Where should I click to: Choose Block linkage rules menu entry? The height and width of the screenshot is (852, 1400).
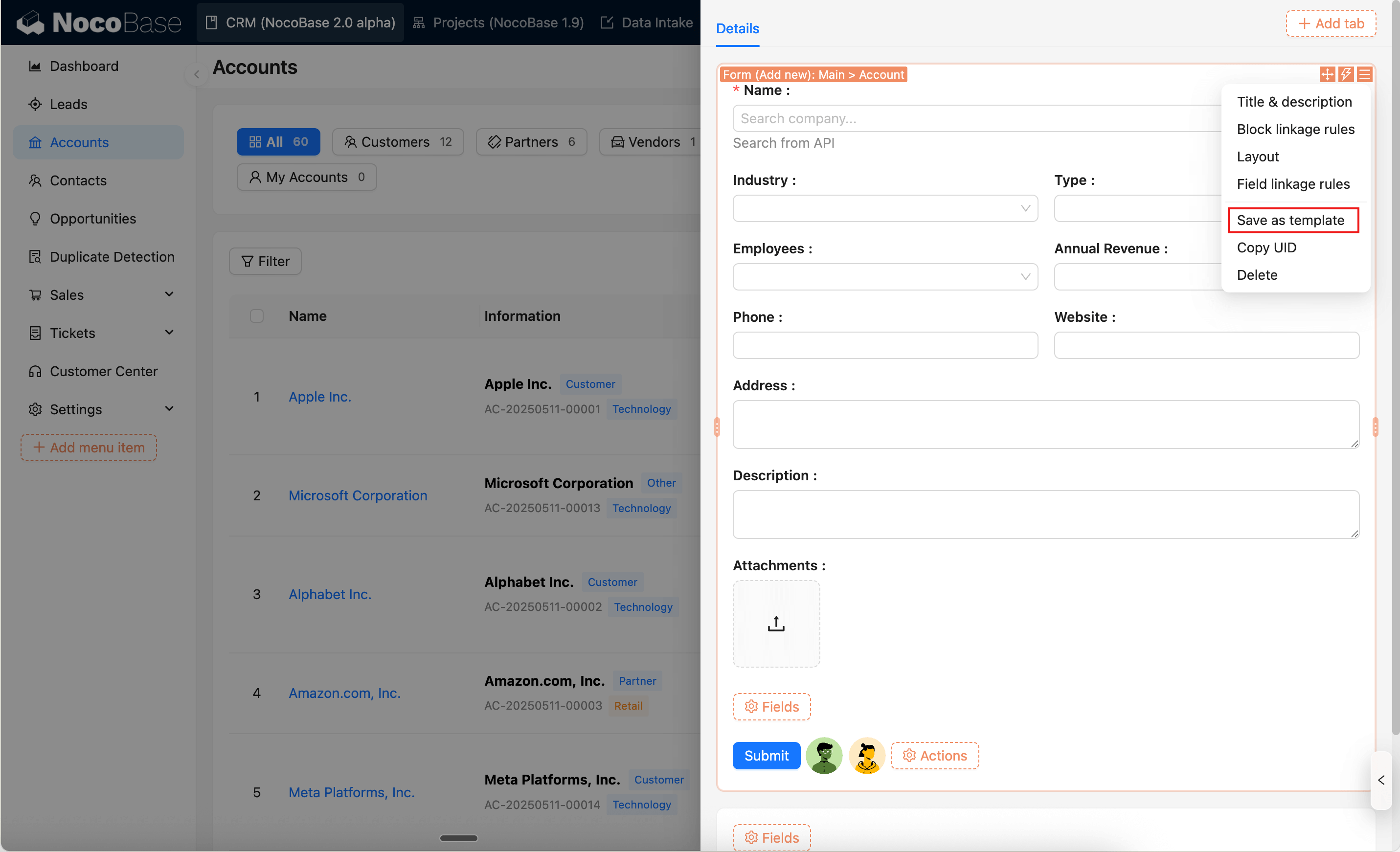tap(1295, 129)
